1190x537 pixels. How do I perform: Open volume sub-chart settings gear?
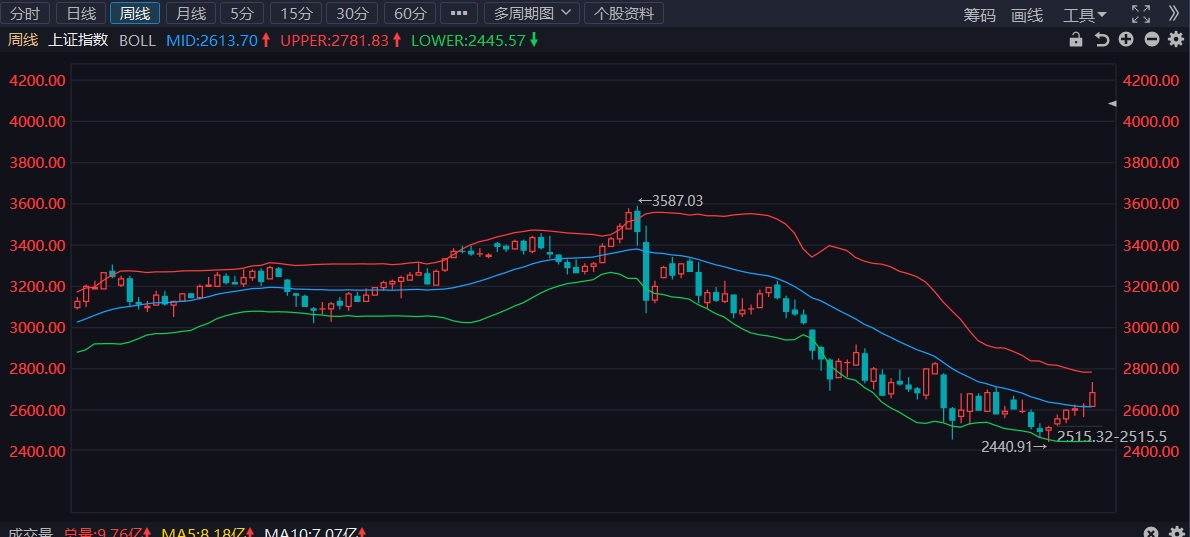click(1176, 532)
